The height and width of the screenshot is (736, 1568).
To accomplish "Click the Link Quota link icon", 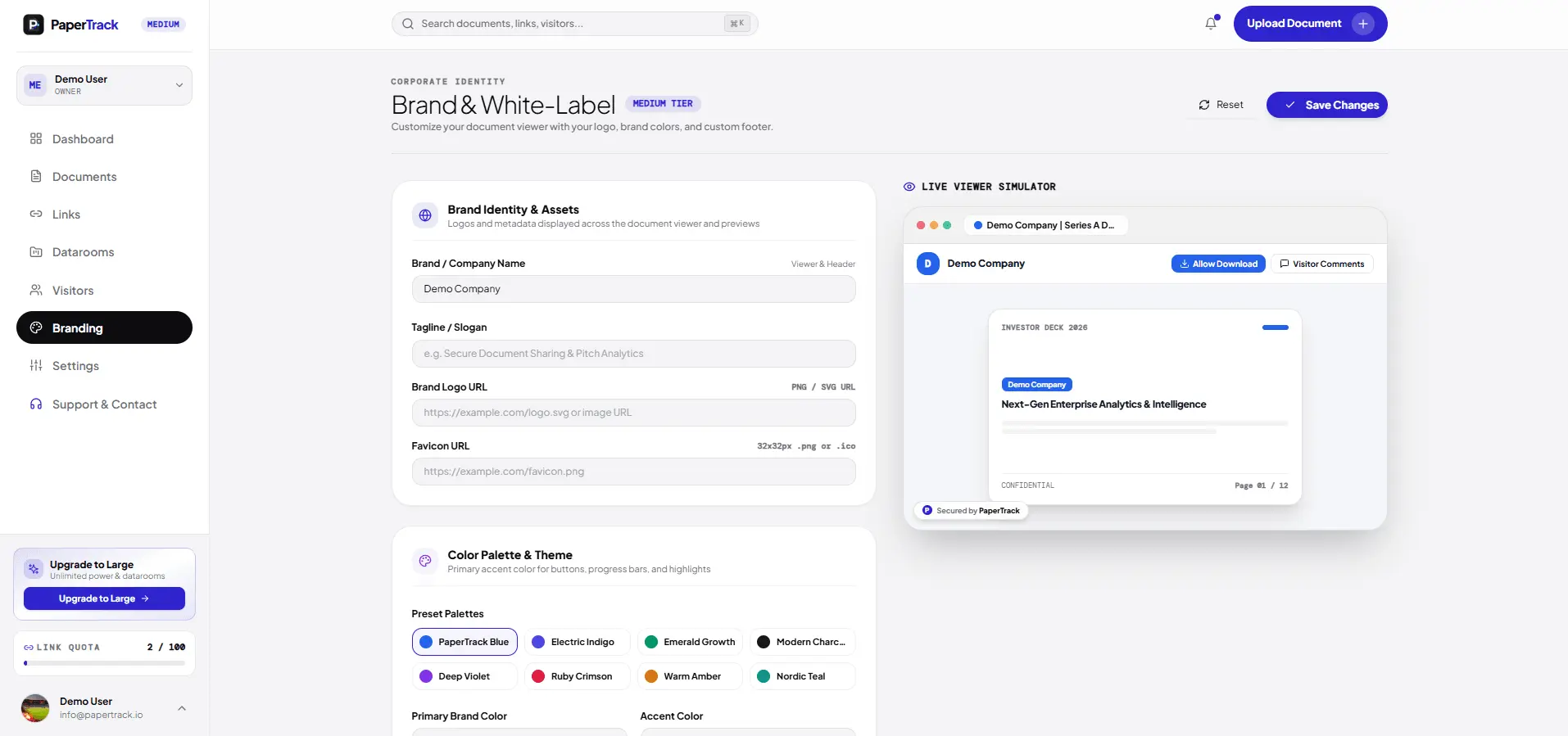I will tap(29, 648).
